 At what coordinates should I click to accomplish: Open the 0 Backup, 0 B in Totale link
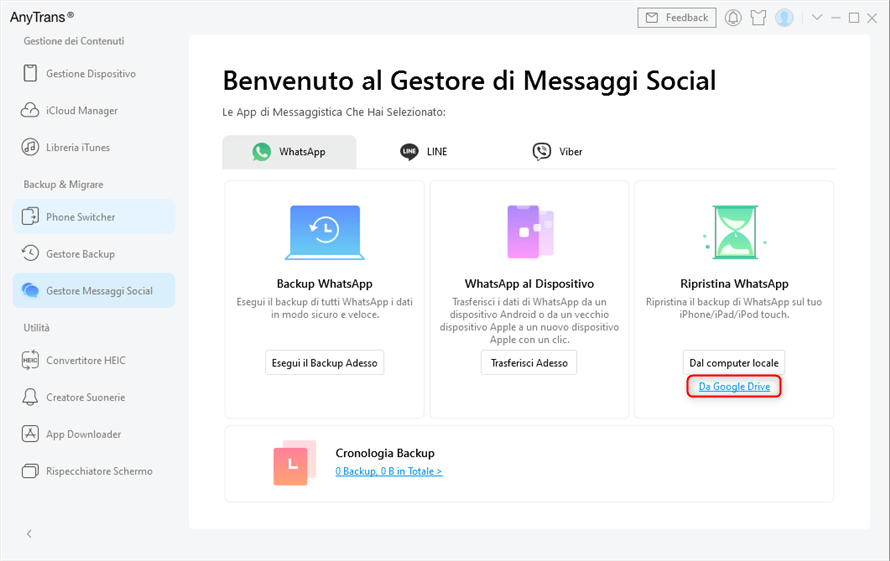click(x=389, y=471)
